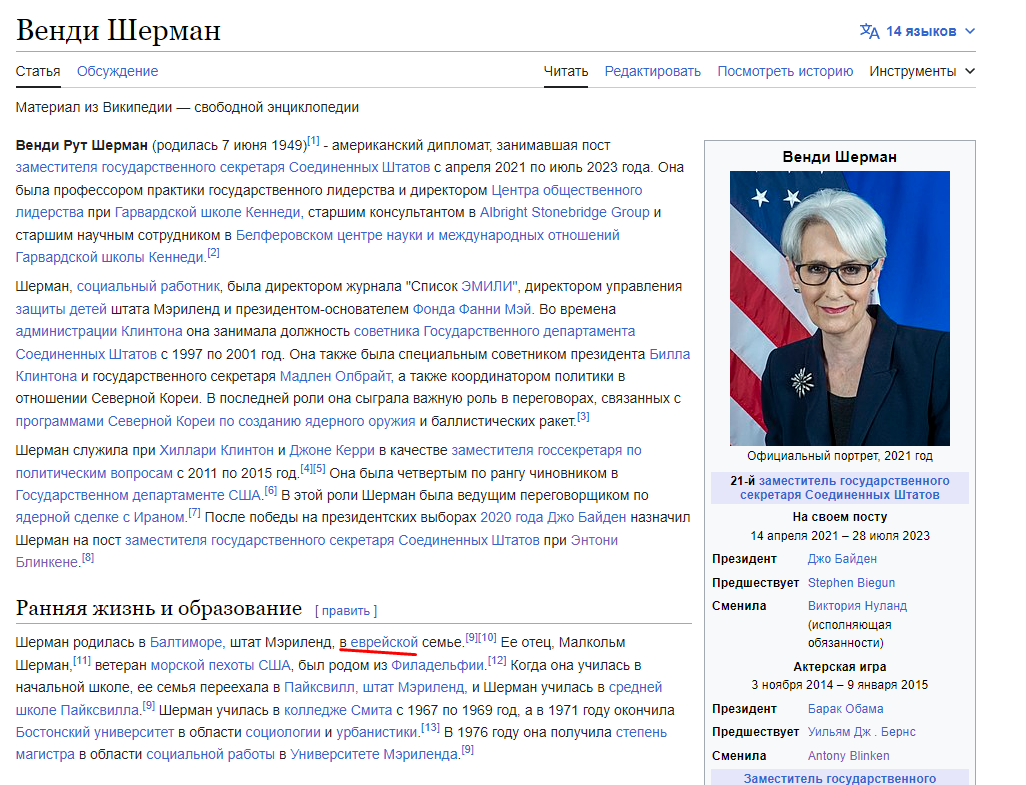This screenshot has height=785, width=1026.
Task: Click the language translation icon
Action: point(869,31)
